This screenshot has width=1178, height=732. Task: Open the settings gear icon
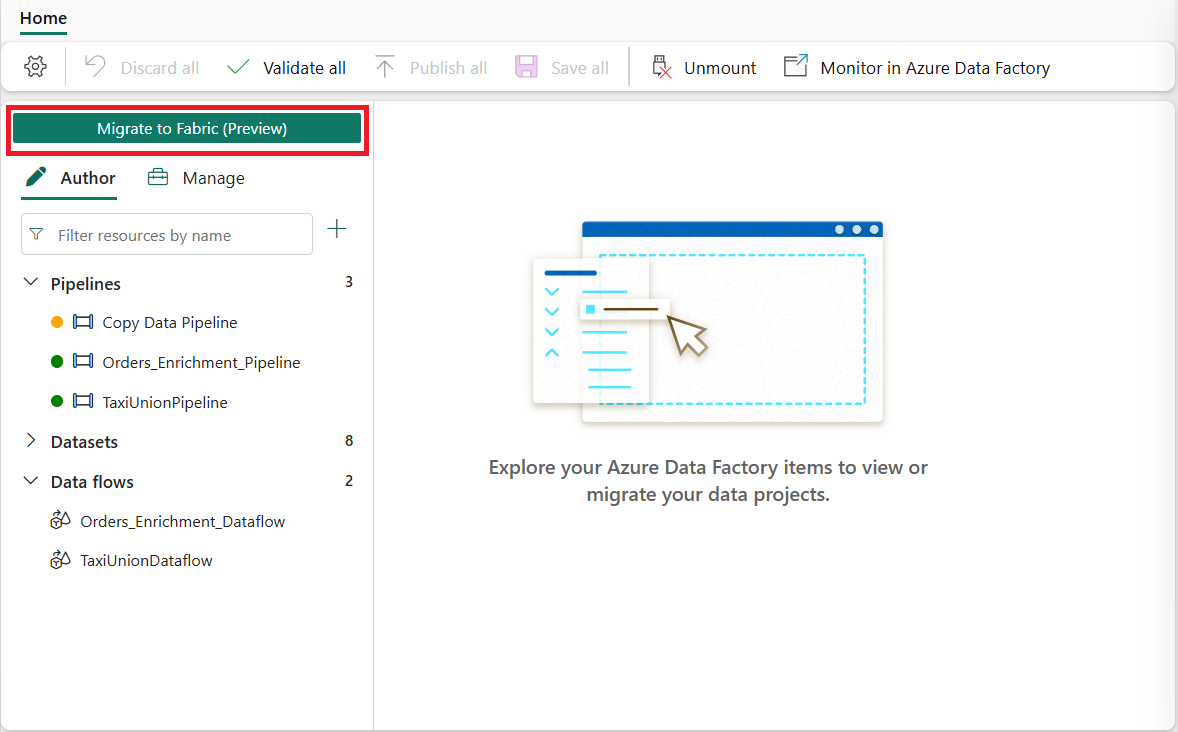(x=35, y=67)
